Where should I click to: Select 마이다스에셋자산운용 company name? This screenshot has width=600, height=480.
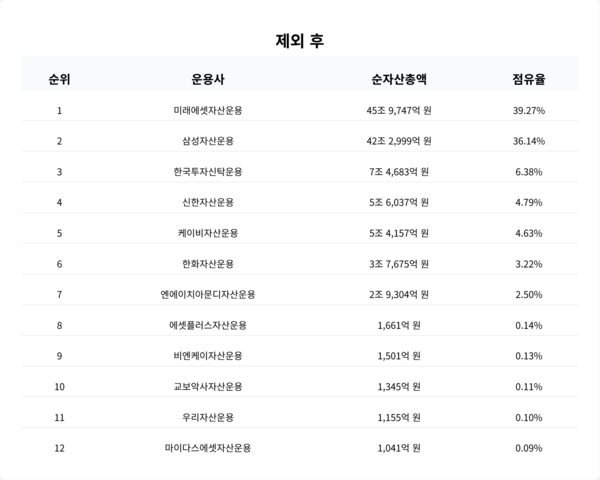point(208,448)
